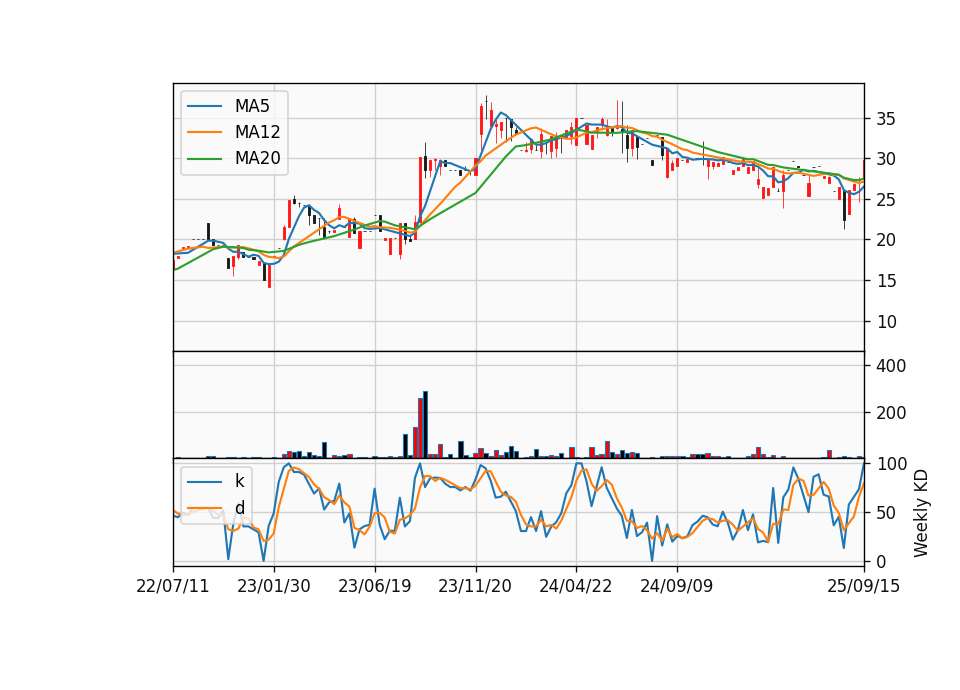
Task: Click the green MA20 legend line sample
Action: 204,158
